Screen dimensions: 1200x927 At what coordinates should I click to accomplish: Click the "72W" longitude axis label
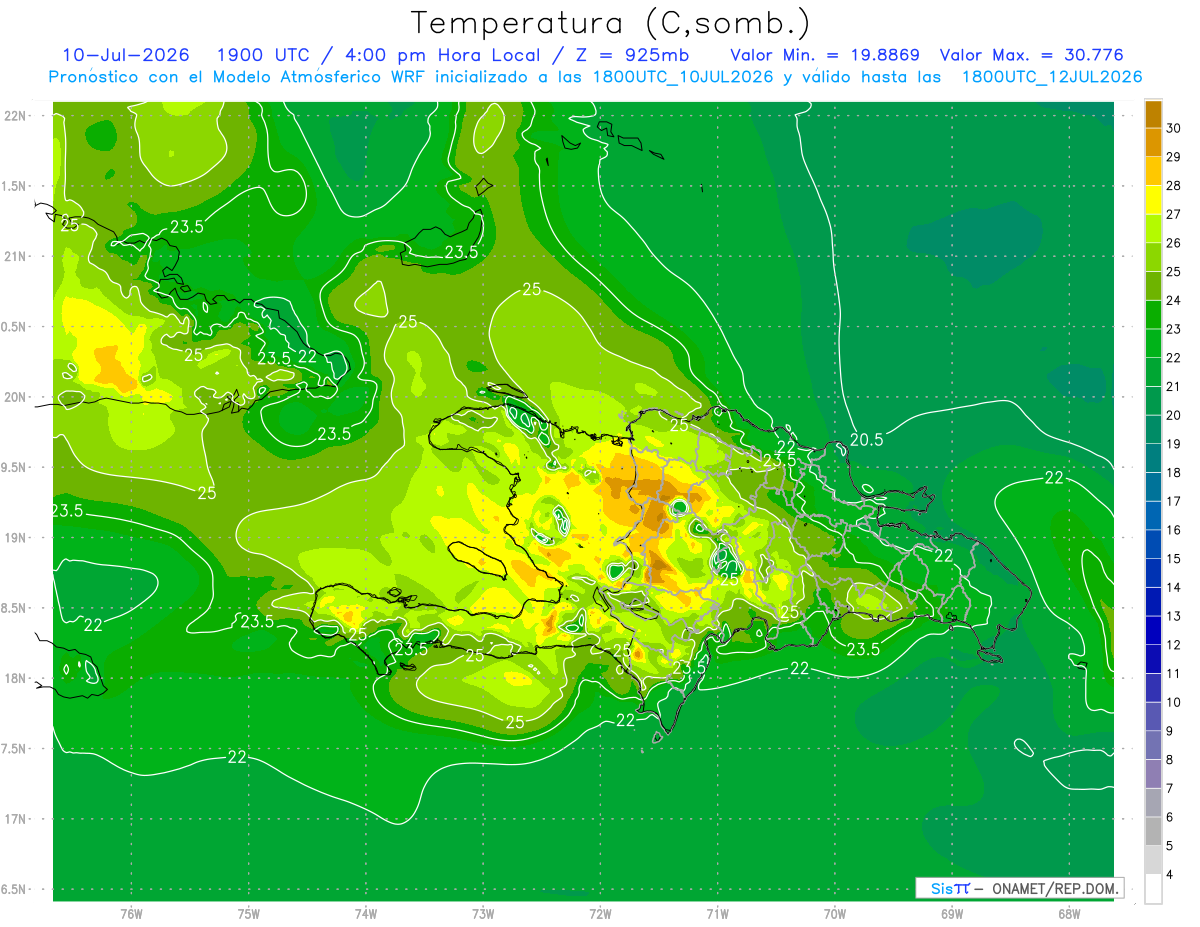click(x=600, y=913)
